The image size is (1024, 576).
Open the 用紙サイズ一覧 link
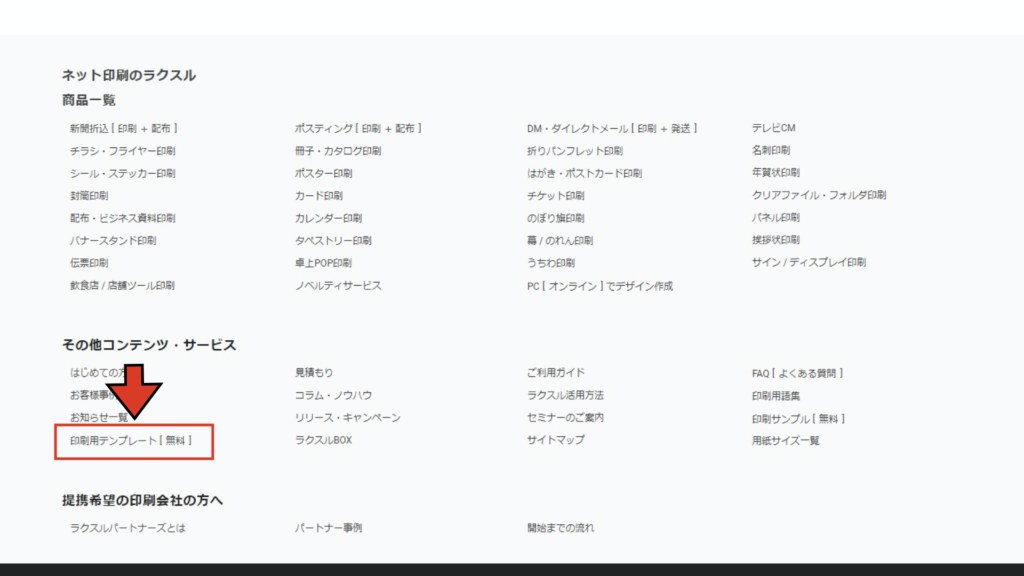(786, 441)
